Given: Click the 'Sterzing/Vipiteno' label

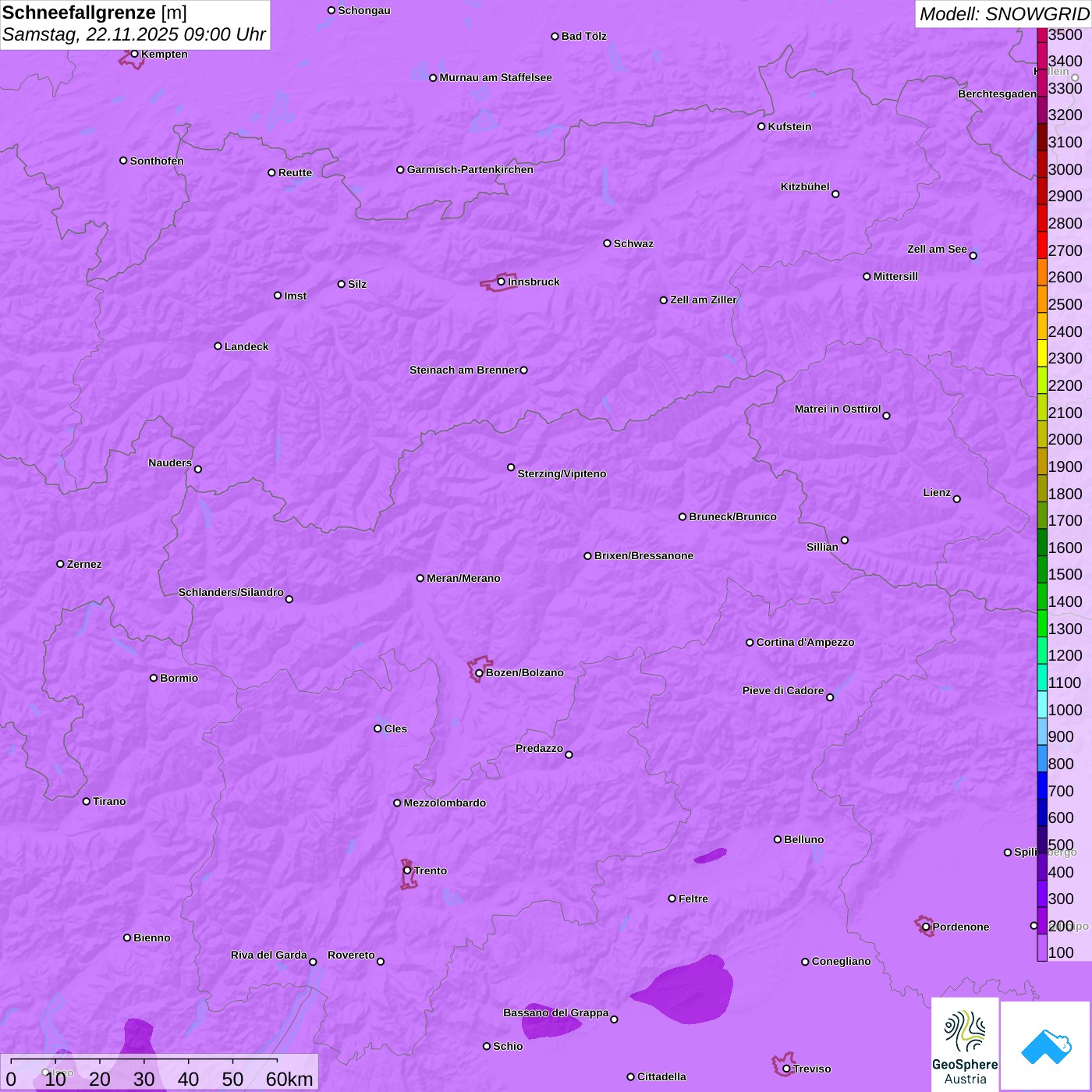Looking at the screenshot, I should point(562,473).
